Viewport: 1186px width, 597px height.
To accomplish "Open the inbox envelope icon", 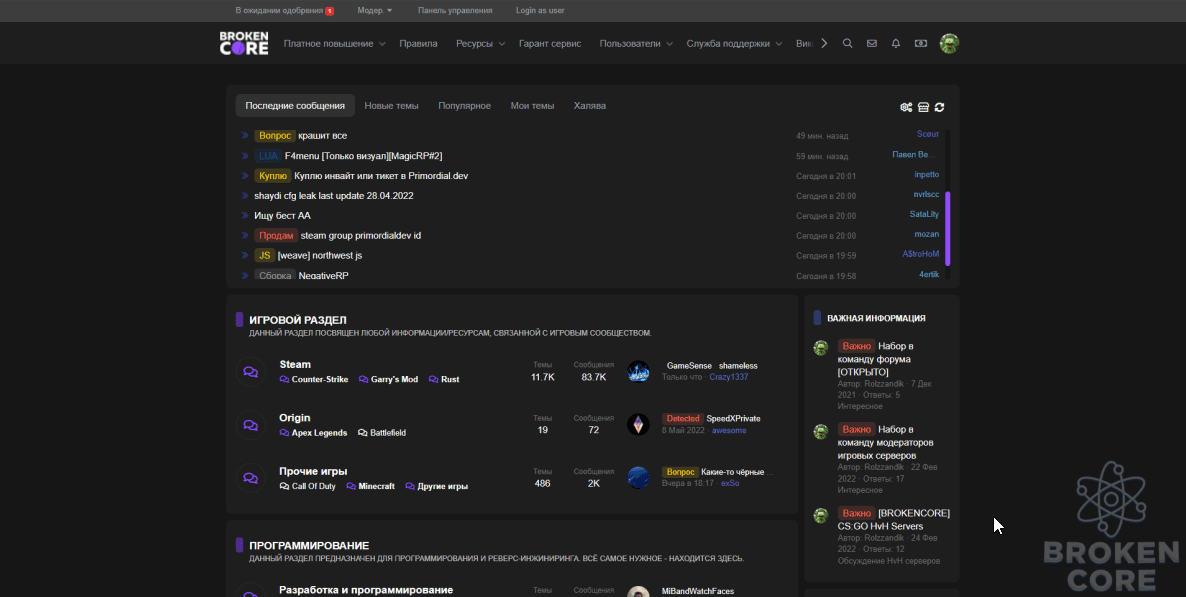I will tap(871, 44).
